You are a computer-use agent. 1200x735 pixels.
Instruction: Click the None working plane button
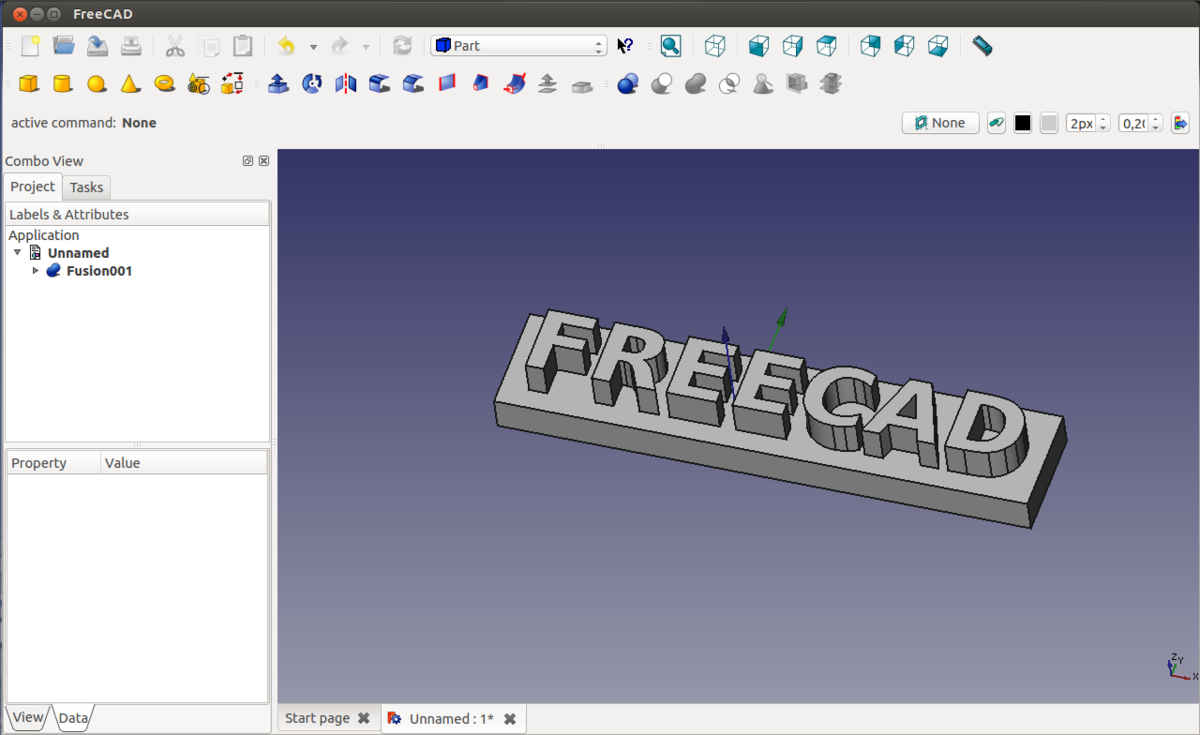[940, 123]
